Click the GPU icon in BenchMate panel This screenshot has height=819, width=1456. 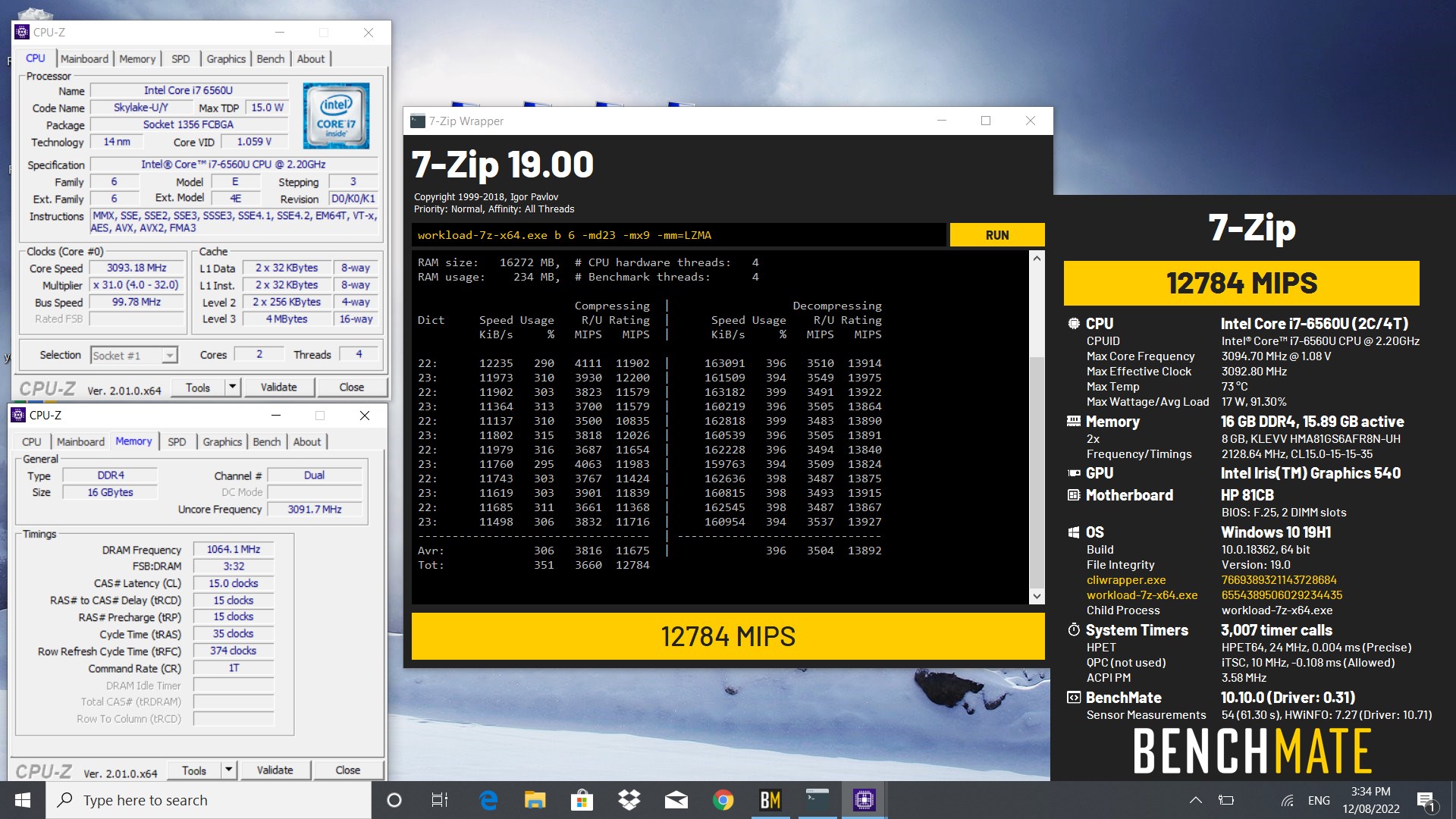coord(1074,473)
